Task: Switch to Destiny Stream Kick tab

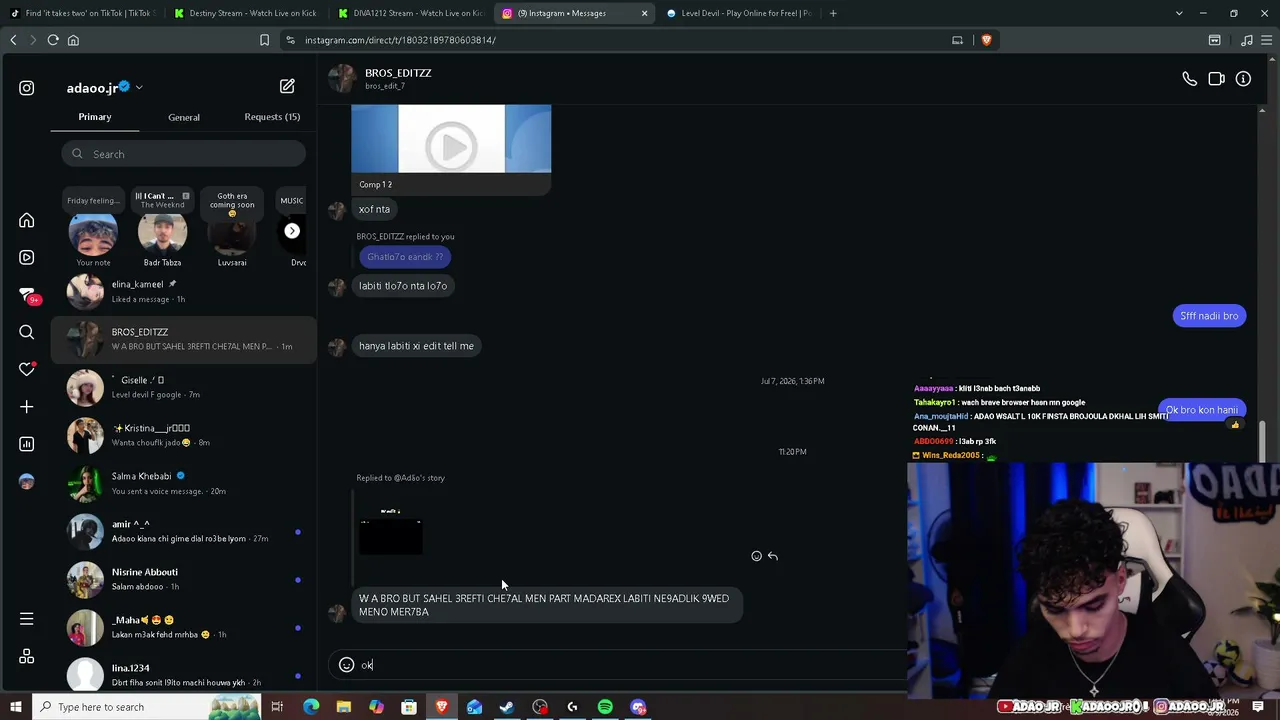Action: (245, 13)
